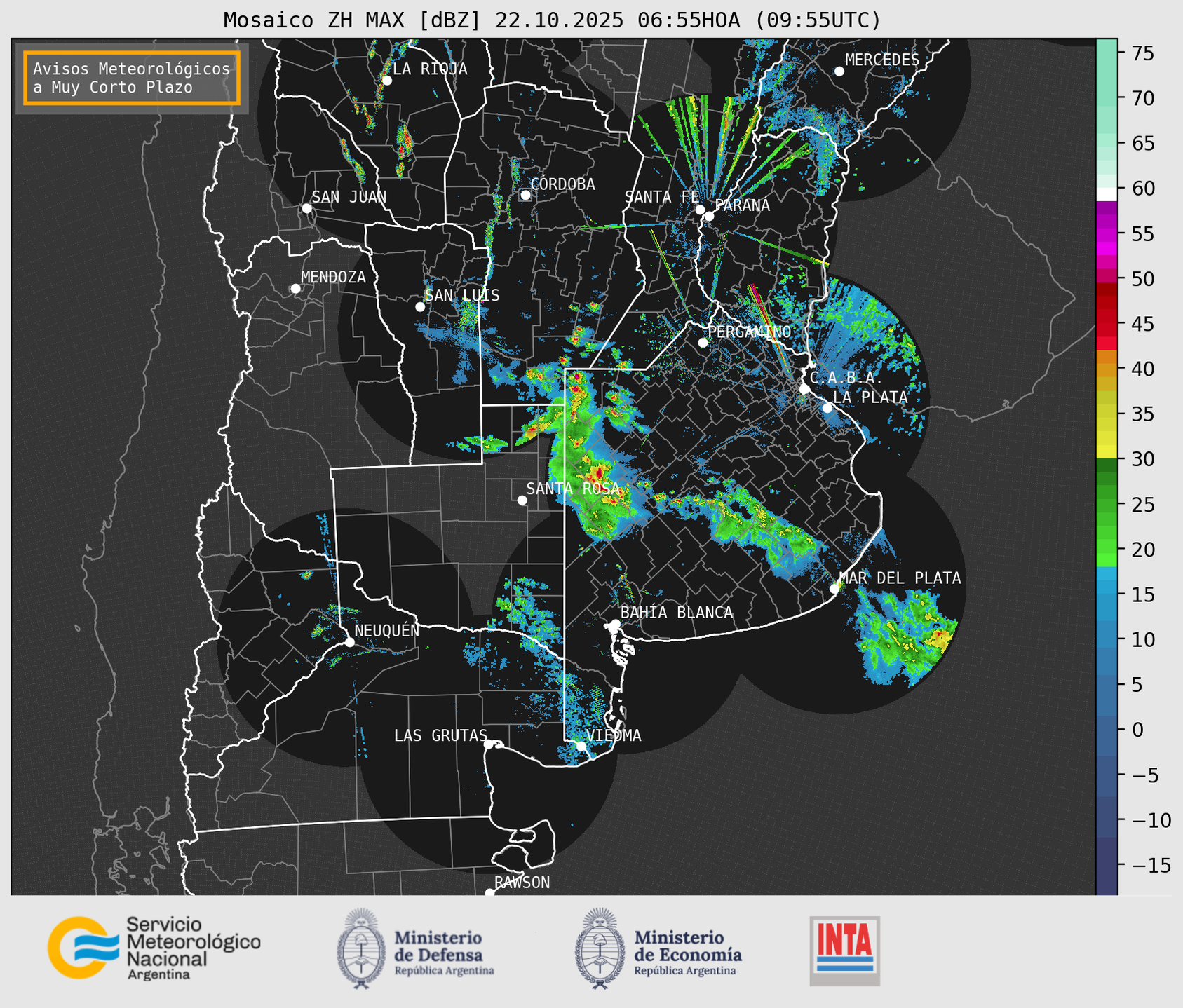Click the INTA logo
The width and height of the screenshot is (1183, 1008).
pyautogui.click(x=845, y=951)
